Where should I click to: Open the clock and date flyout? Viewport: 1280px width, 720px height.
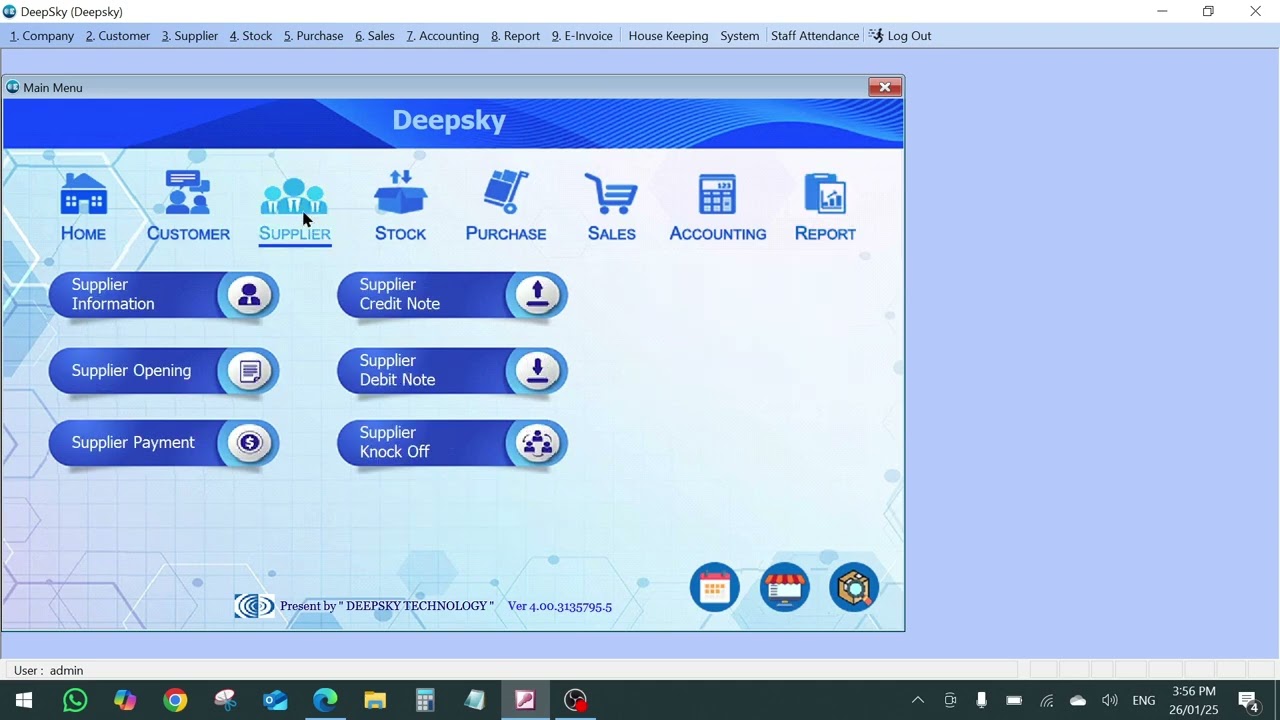[x=1194, y=700]
